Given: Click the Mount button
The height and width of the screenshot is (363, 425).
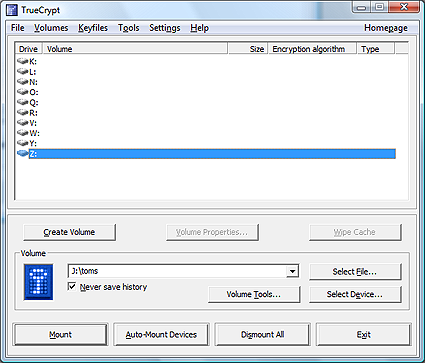Looking at the screenshot, I should pyautogui.click(x=61, y=334).
